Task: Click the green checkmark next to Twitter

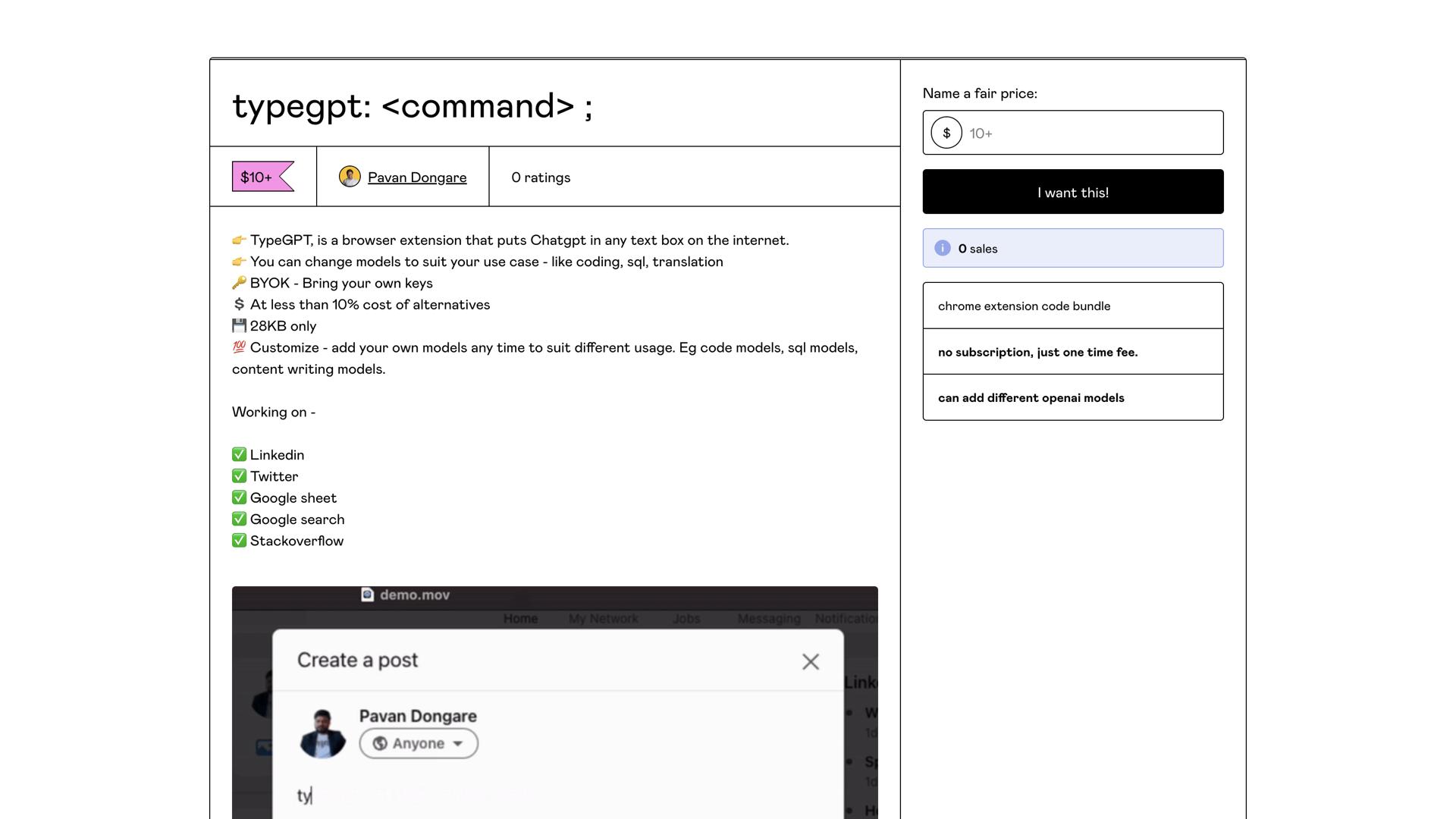Action: tap(239, 475)
